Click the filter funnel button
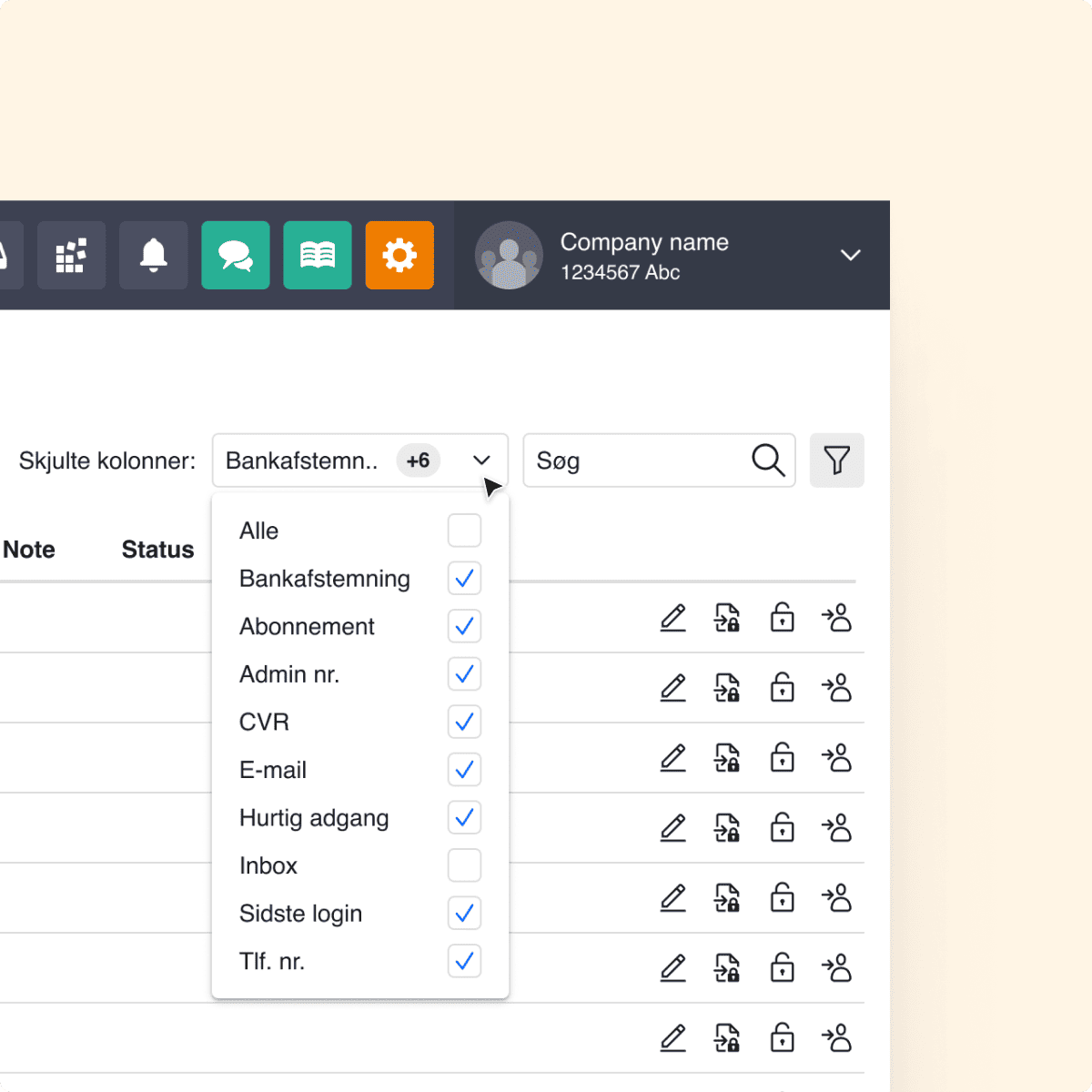Screen dimensions: 1092x1092 836,460
